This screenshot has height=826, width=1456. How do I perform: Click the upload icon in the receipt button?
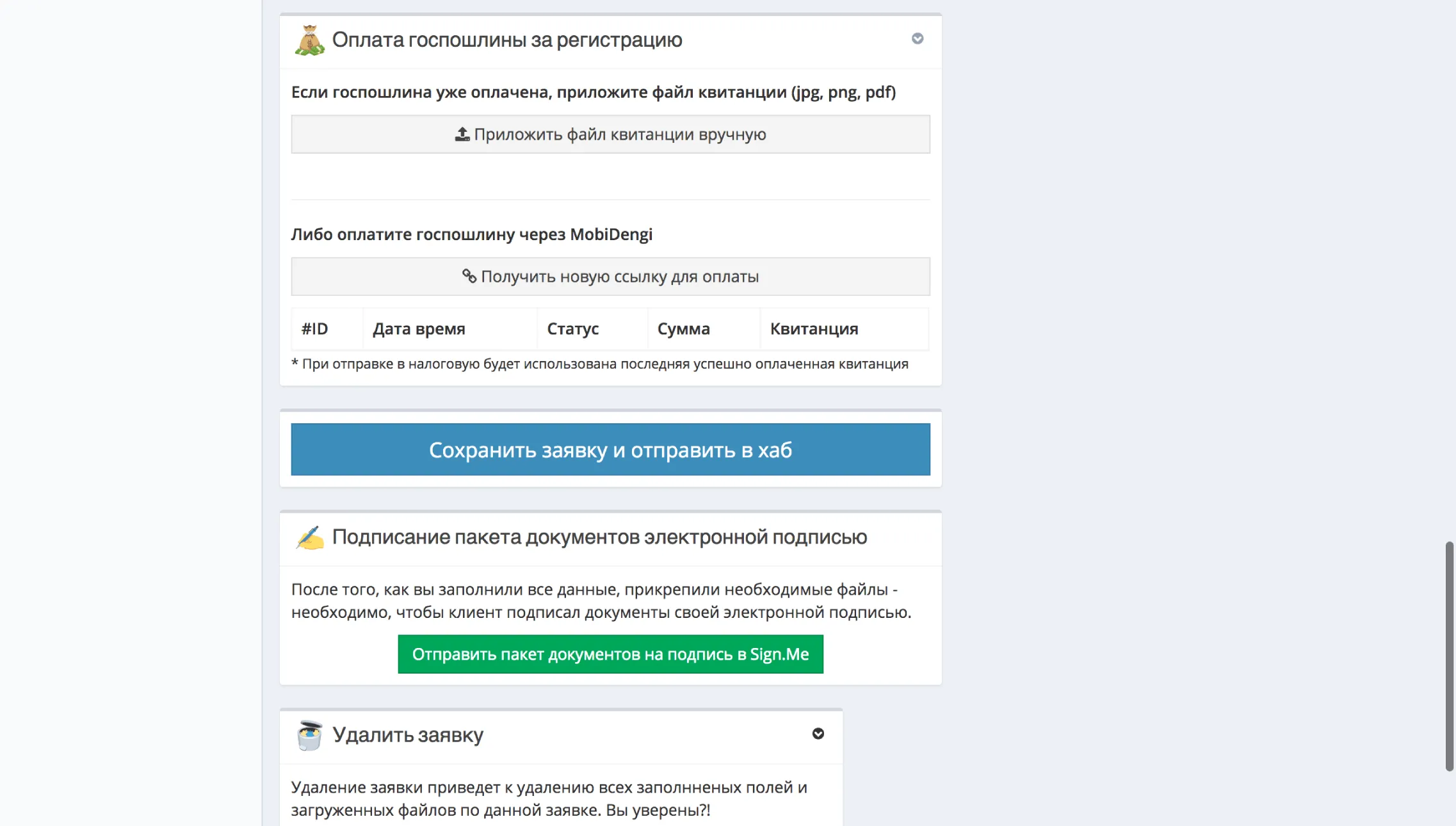(462, 134)
